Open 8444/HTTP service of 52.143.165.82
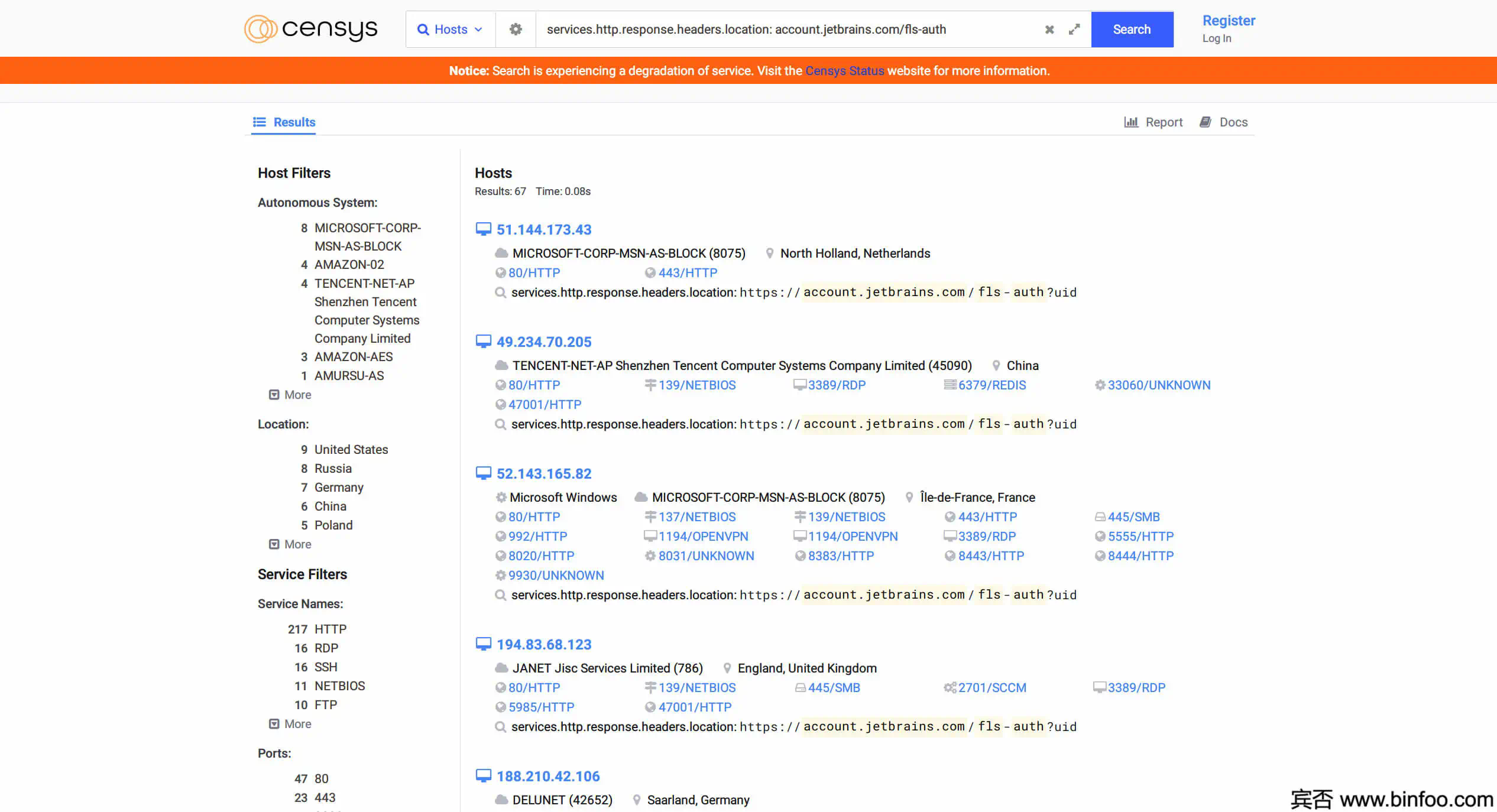The width and height of the screenshot is (1497, 812). click(1140, 556)
